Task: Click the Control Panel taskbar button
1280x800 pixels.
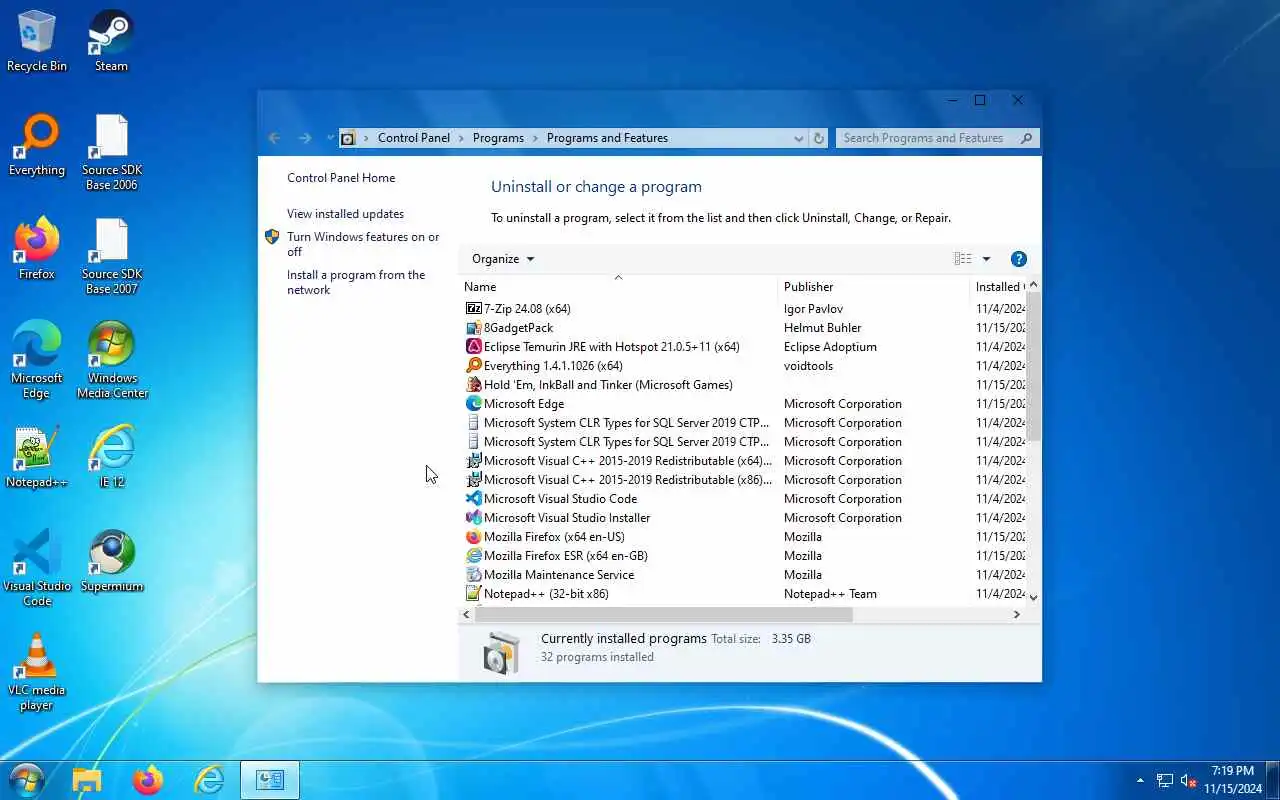Action: 270,780
